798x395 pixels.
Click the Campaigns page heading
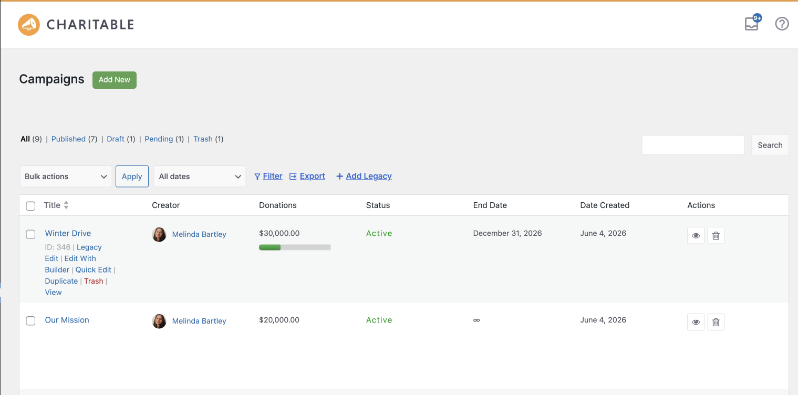51,79
